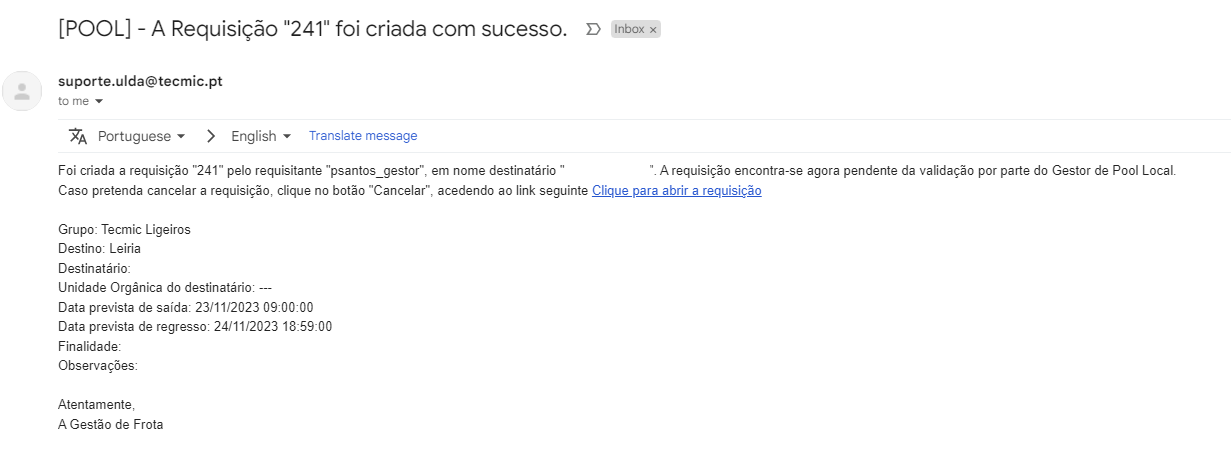Remove the Inbox label with its x
This screenshot has height=457, width=1231.
click(x=653, y=30)
